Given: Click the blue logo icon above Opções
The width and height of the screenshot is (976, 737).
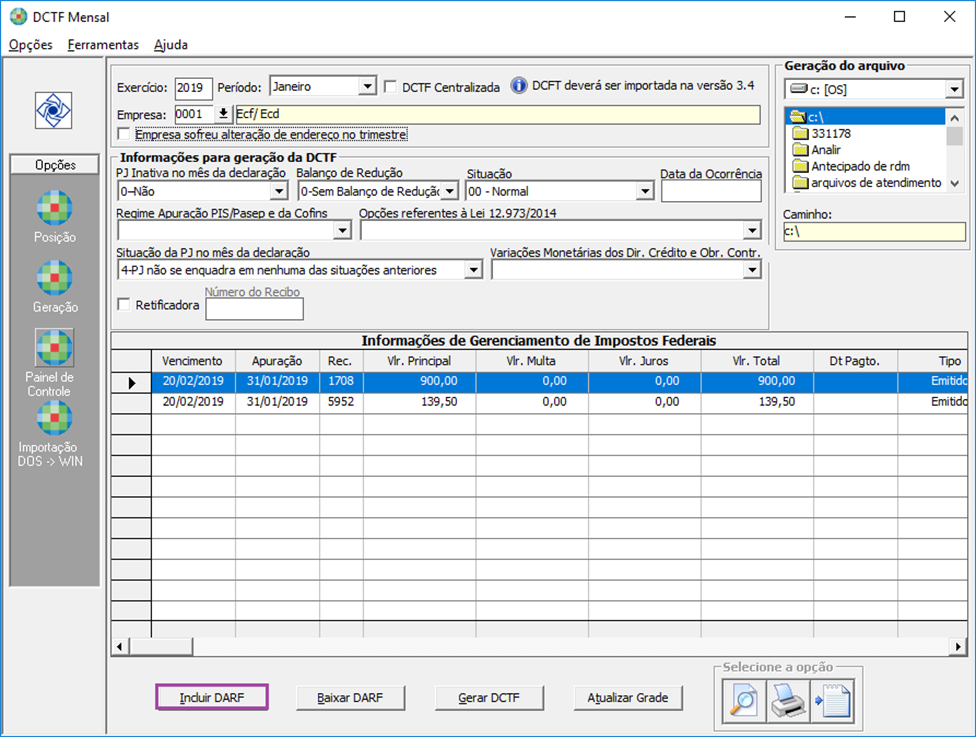Looking at the screenshot, I should click(54, 111).
